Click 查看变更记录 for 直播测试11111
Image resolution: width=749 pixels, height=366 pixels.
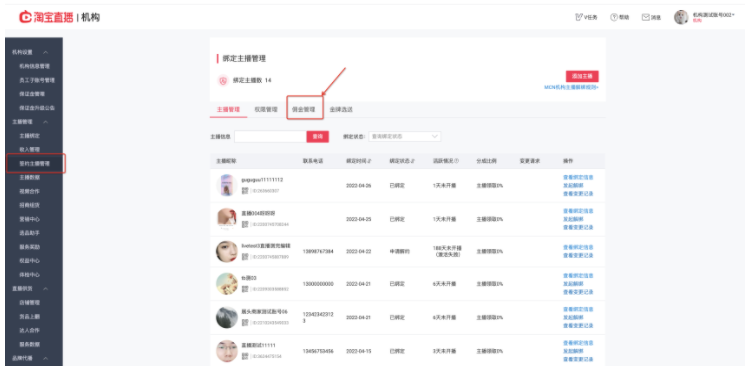click(578, 359)
